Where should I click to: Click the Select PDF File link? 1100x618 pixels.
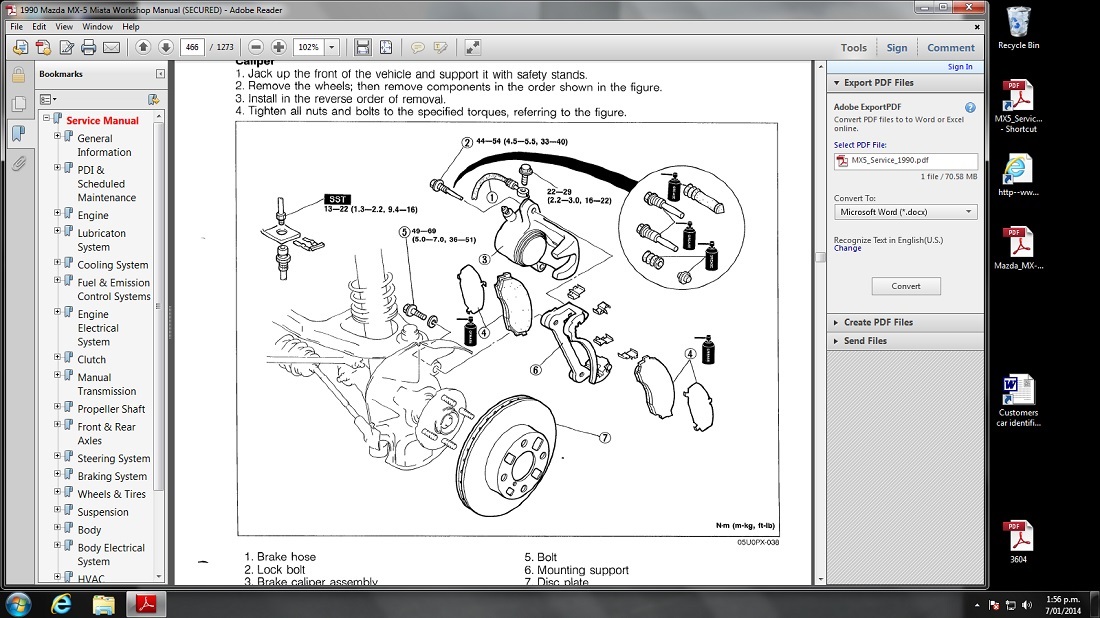860,145
